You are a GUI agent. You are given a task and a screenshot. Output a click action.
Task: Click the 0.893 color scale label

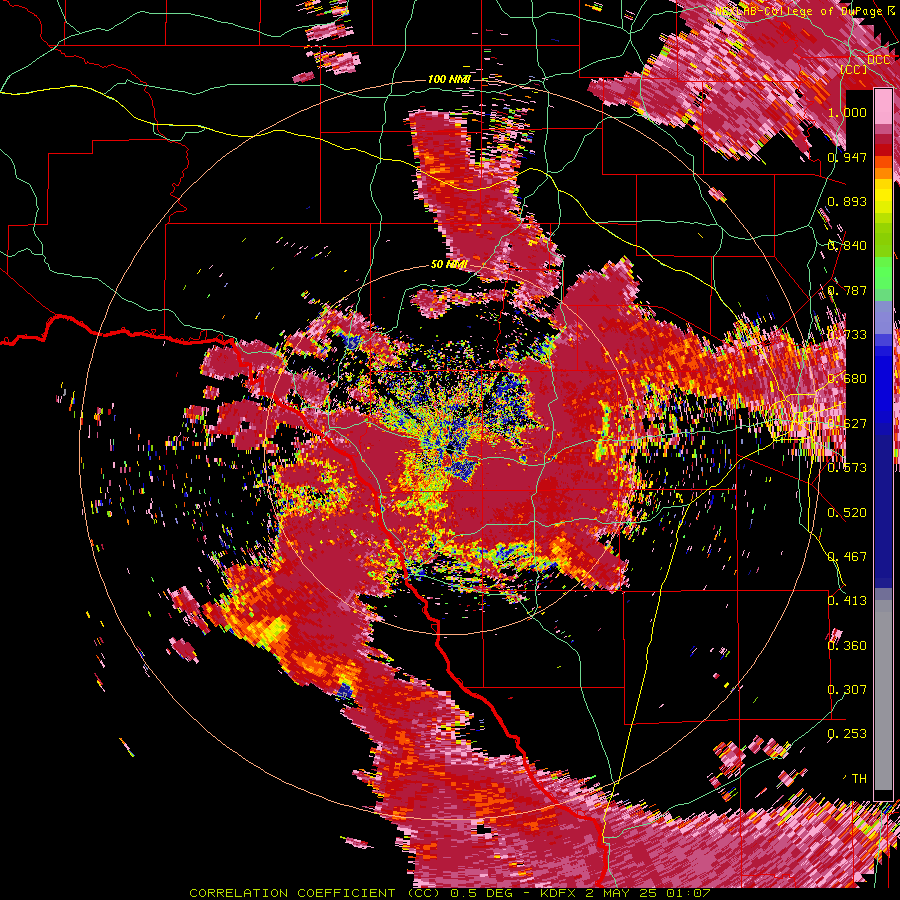click(x=847, y=201)
